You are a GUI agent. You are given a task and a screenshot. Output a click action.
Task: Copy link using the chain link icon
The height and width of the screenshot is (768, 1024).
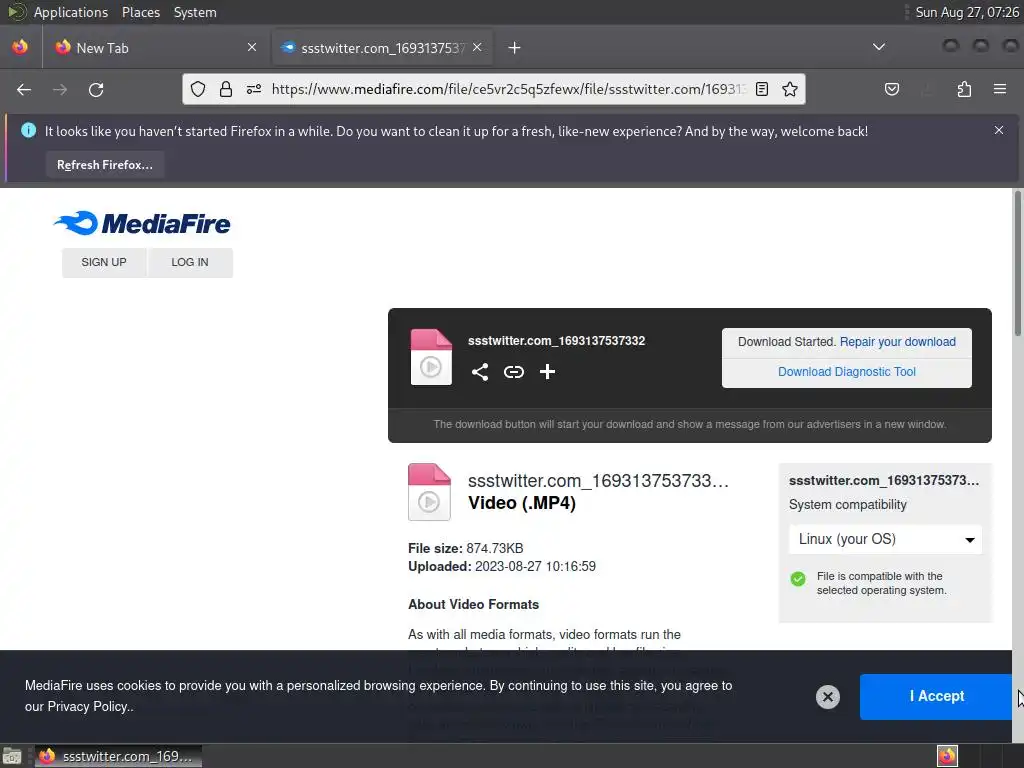[514, 372]
